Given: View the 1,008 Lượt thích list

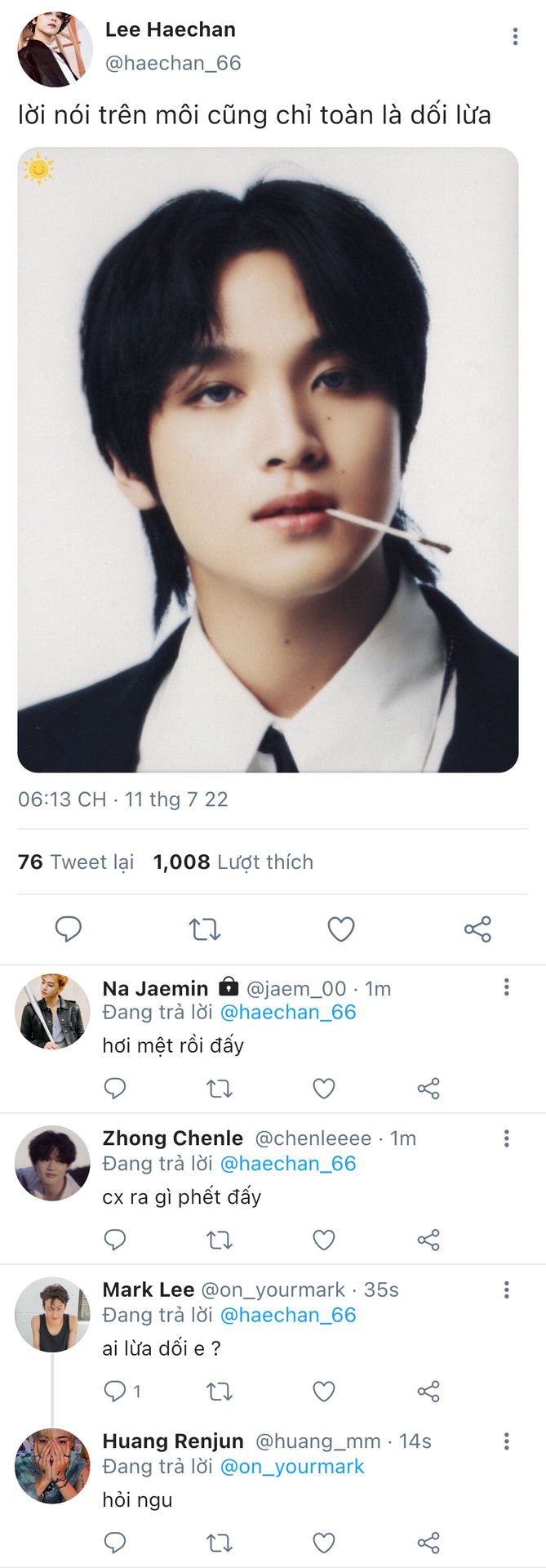Looking at the screenshot, I should (233, 862).
